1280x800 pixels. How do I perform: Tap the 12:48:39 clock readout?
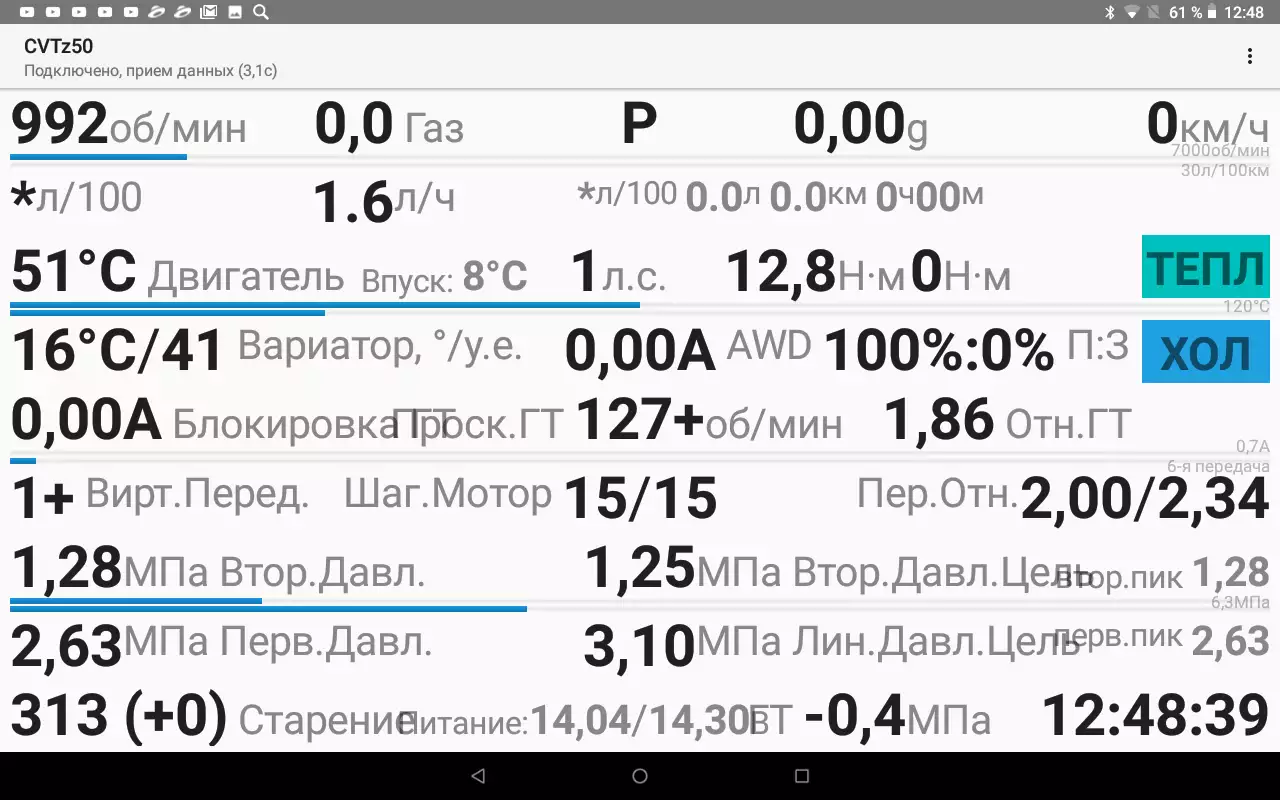pyautogui.click(x=1155, y=716)
